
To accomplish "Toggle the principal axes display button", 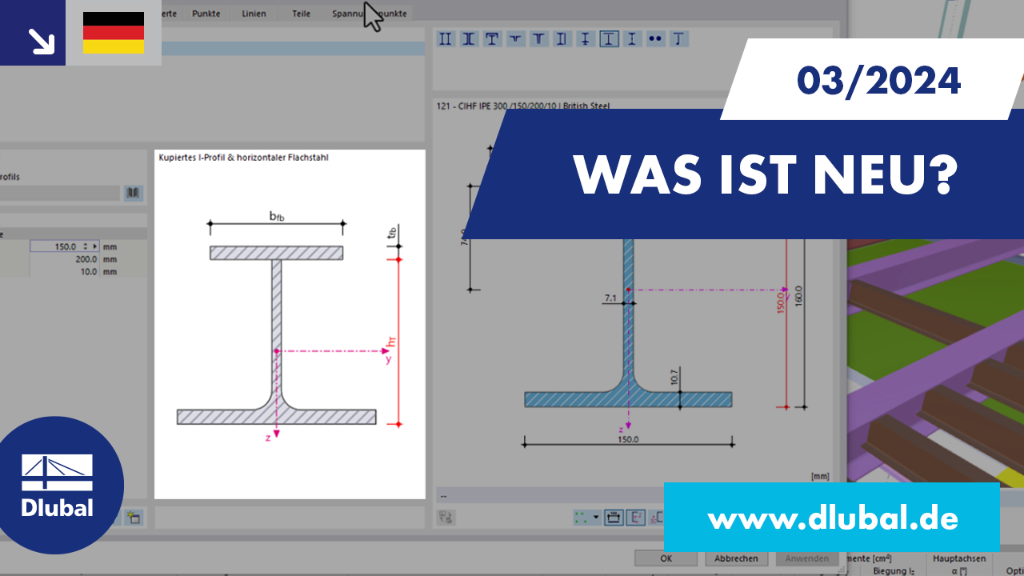I will [x=635, y=518].
